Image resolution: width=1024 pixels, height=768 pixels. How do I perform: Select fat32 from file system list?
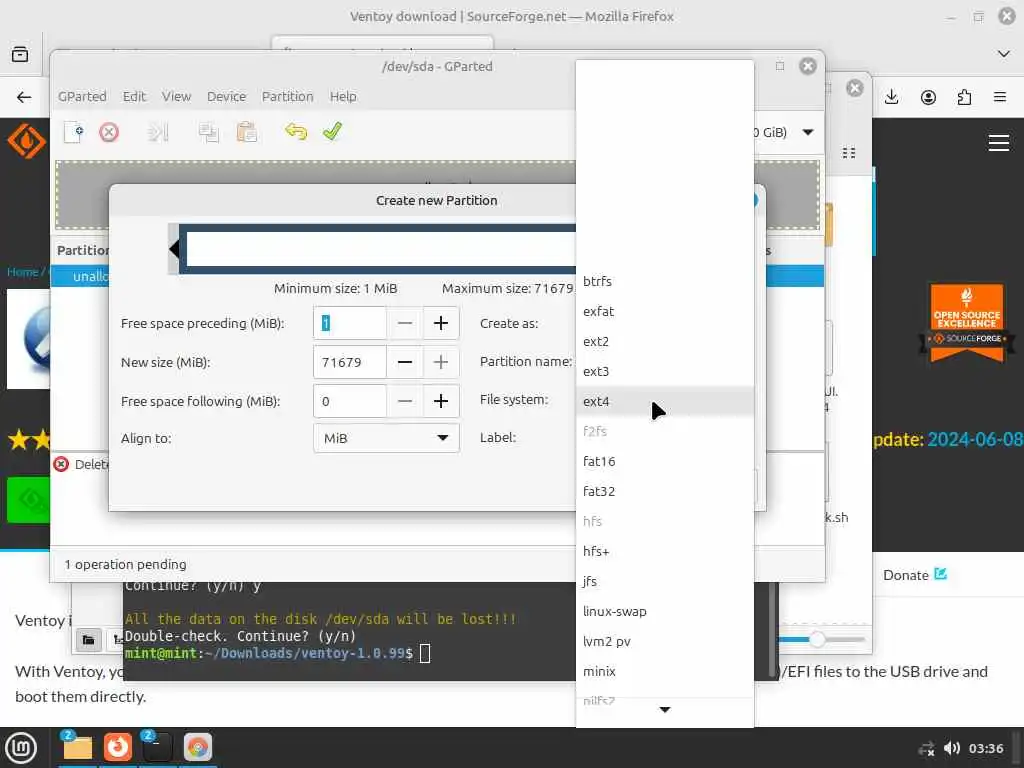665,492
